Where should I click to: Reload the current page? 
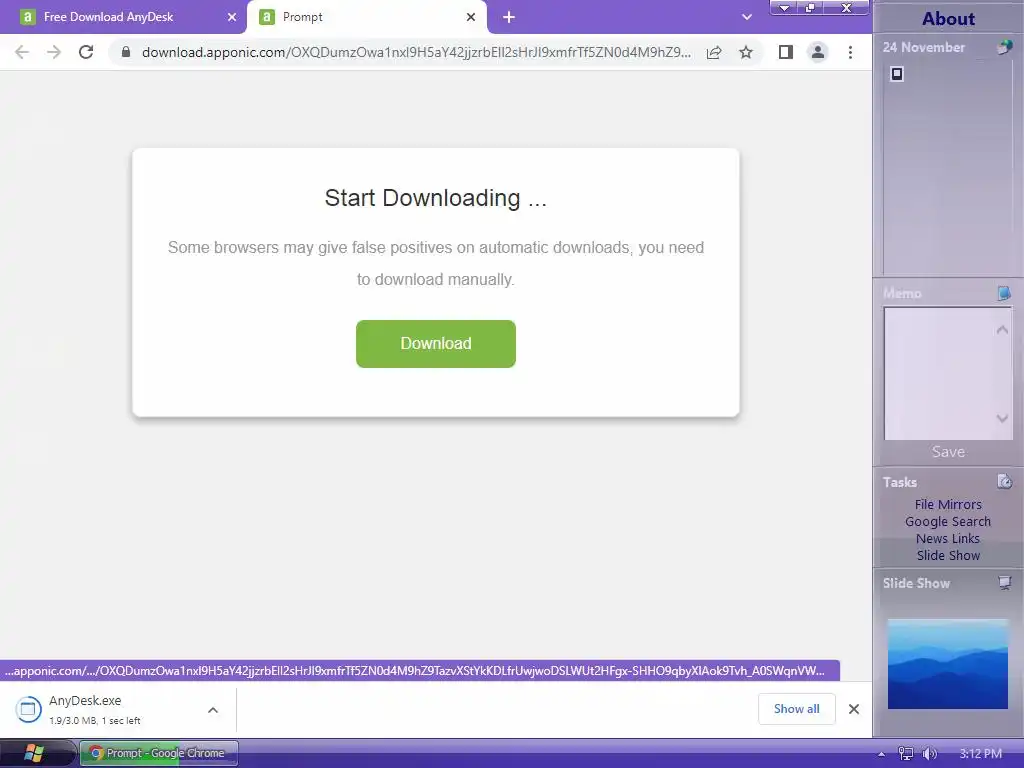coord(86,52)
